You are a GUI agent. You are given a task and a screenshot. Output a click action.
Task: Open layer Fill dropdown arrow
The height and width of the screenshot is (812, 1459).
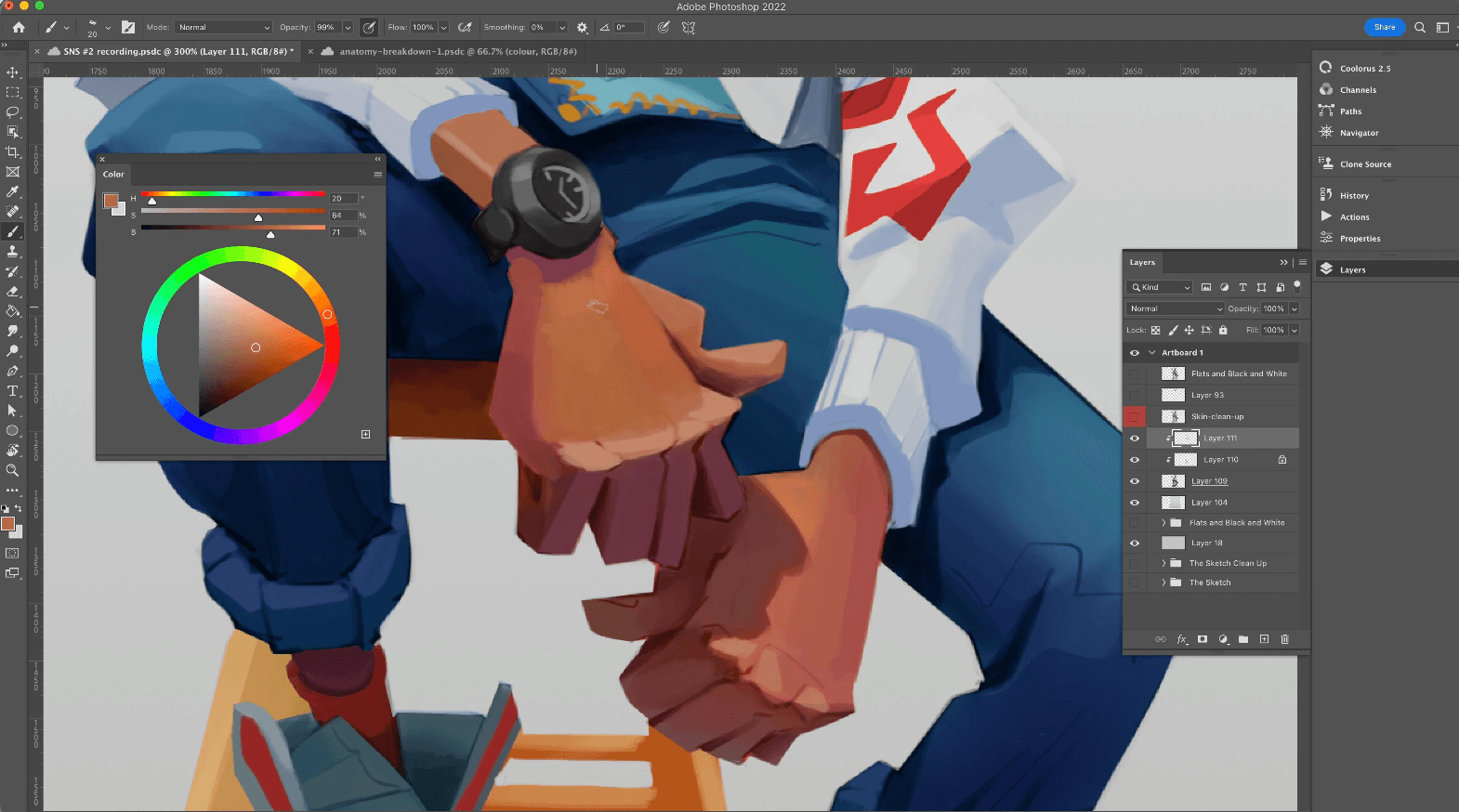(1294, 330)
